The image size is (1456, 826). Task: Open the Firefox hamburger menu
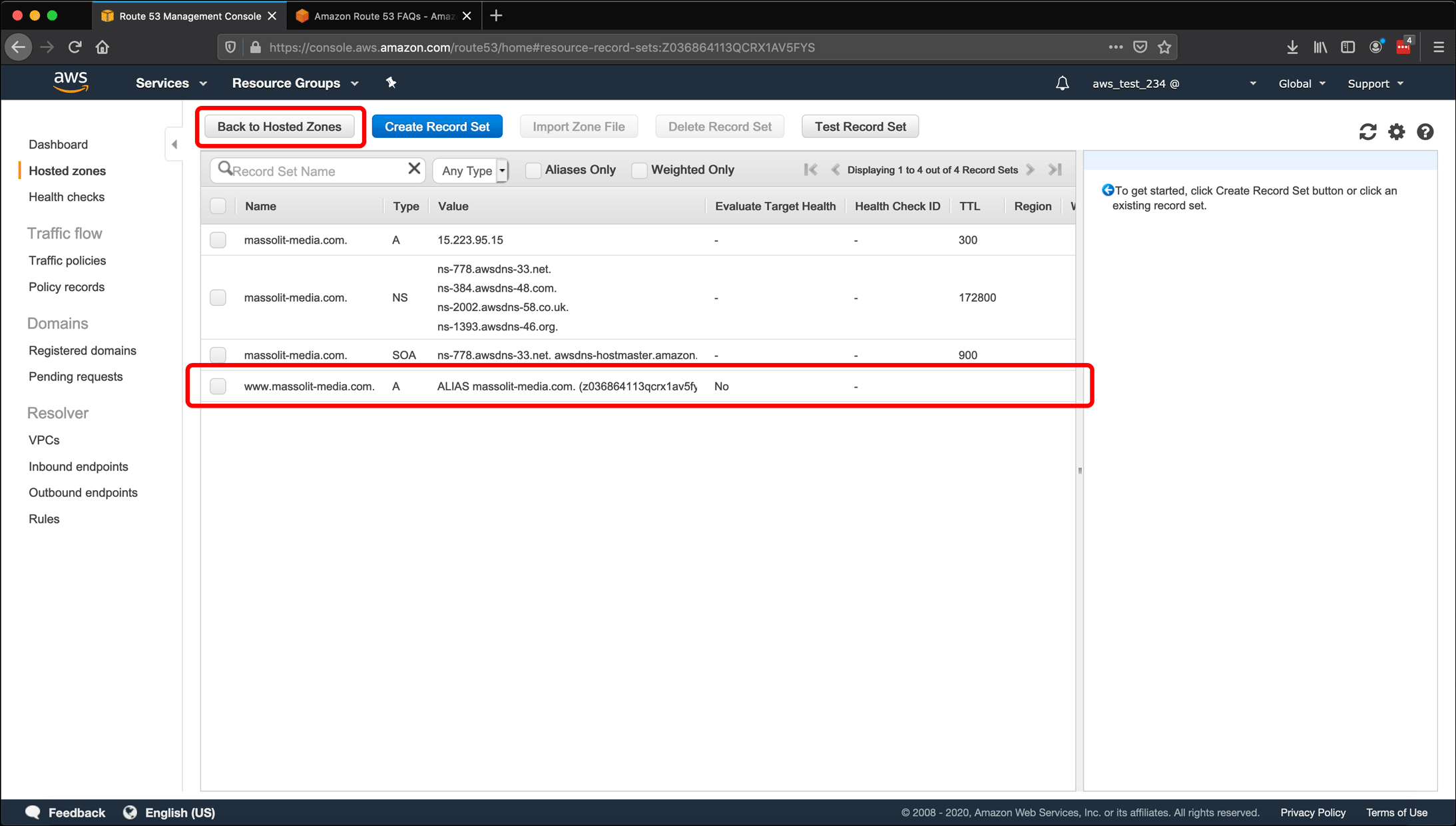(1439, 47)
